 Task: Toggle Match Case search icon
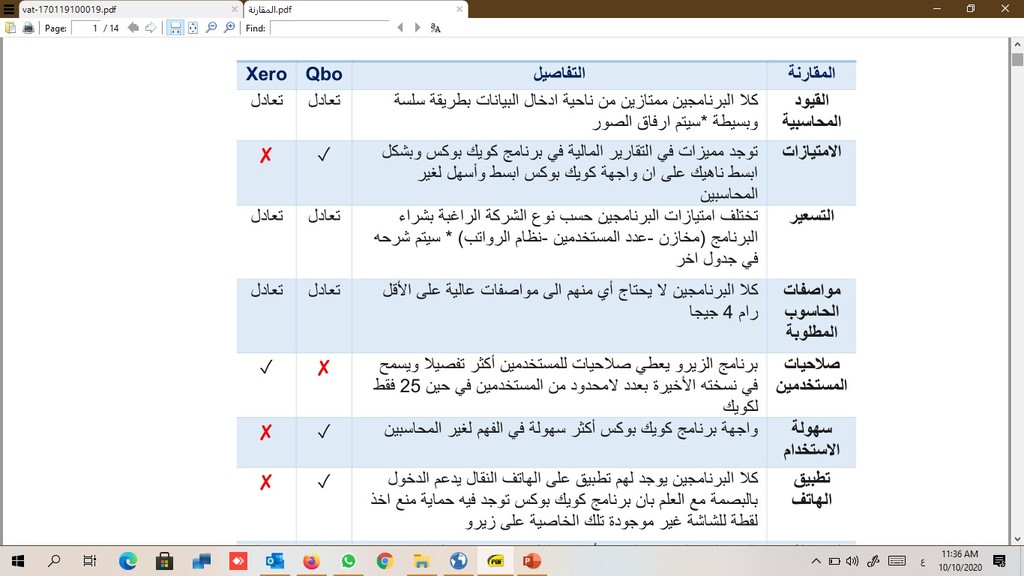436,28
